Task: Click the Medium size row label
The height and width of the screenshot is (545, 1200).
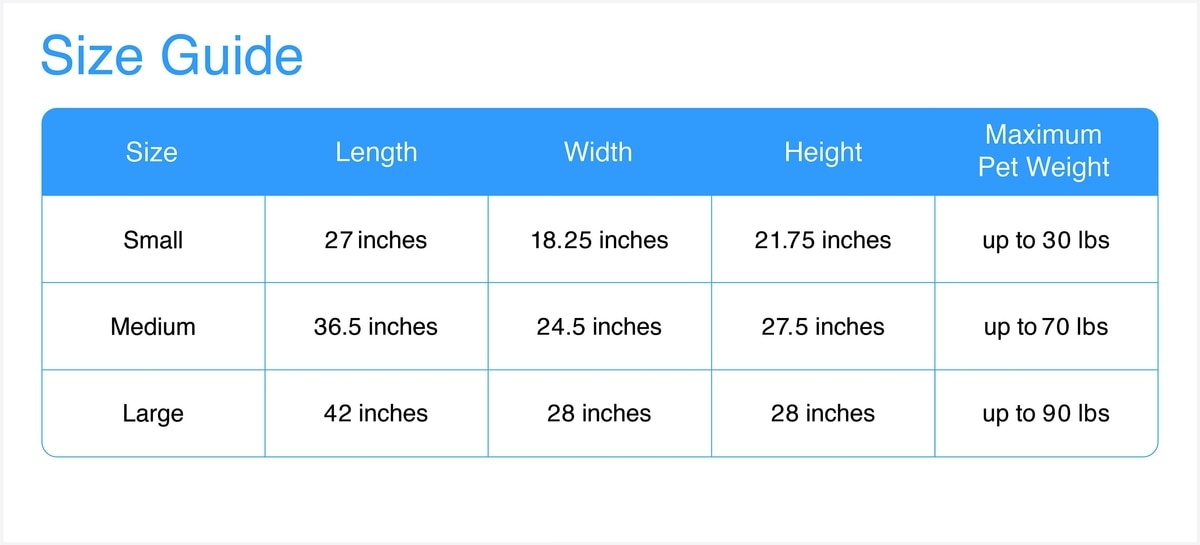Action: [x=153, y=327]
